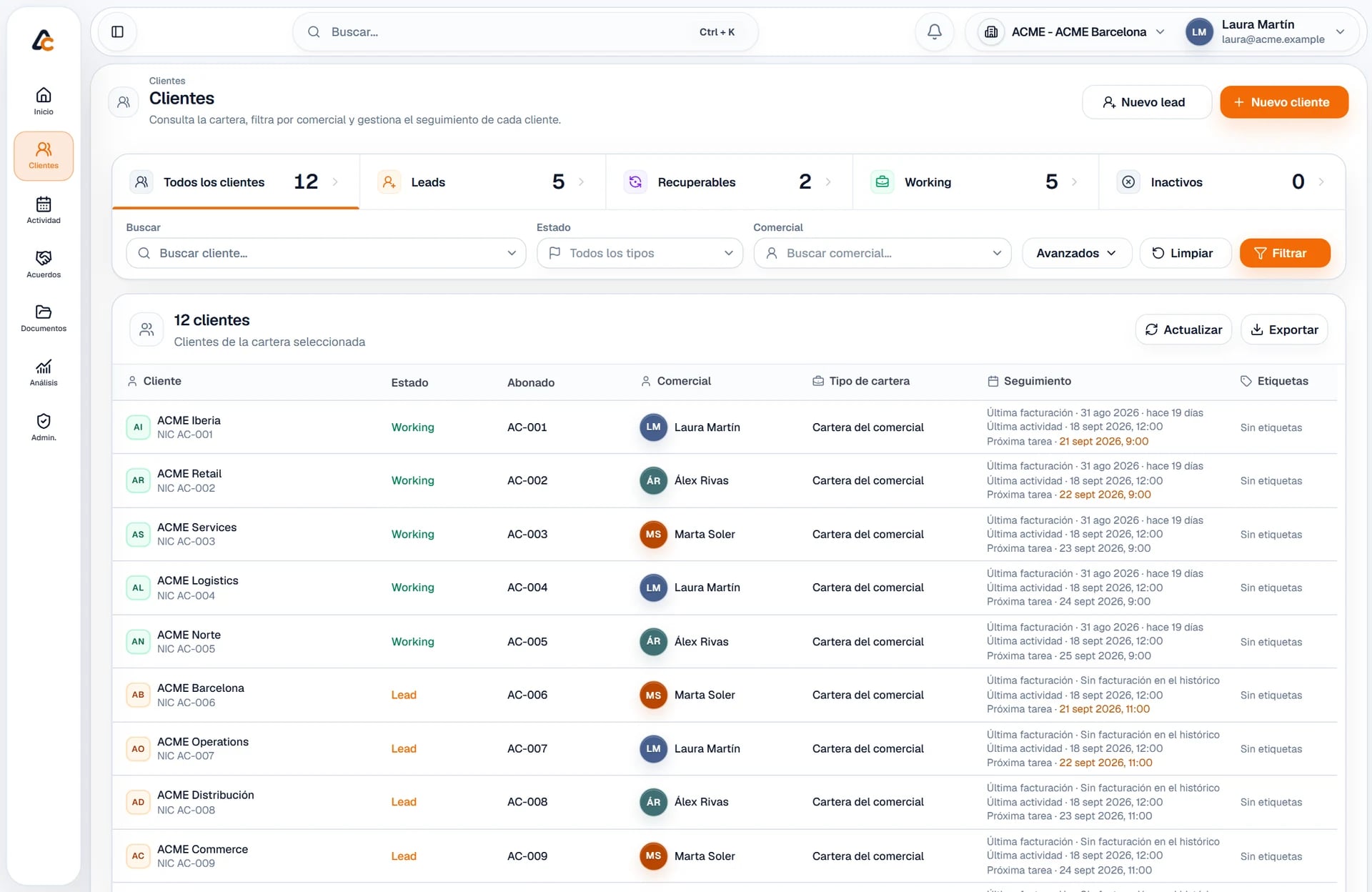Open the ACME Logistics client name

(x=198, y=581)
